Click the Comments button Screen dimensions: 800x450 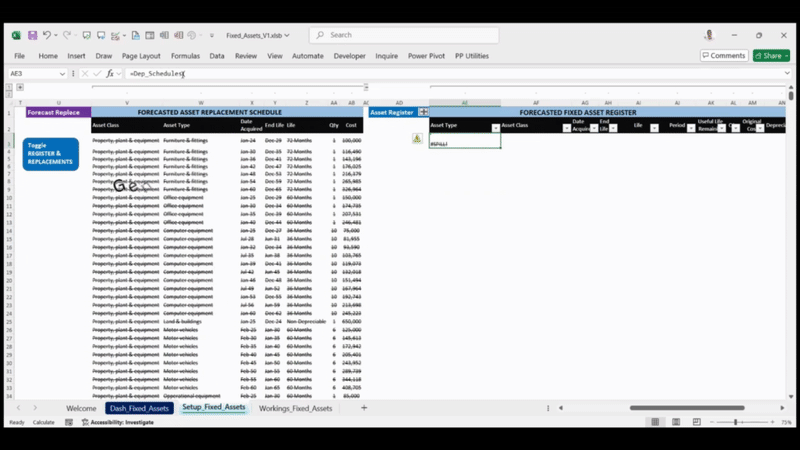click(x=723, y=56)
